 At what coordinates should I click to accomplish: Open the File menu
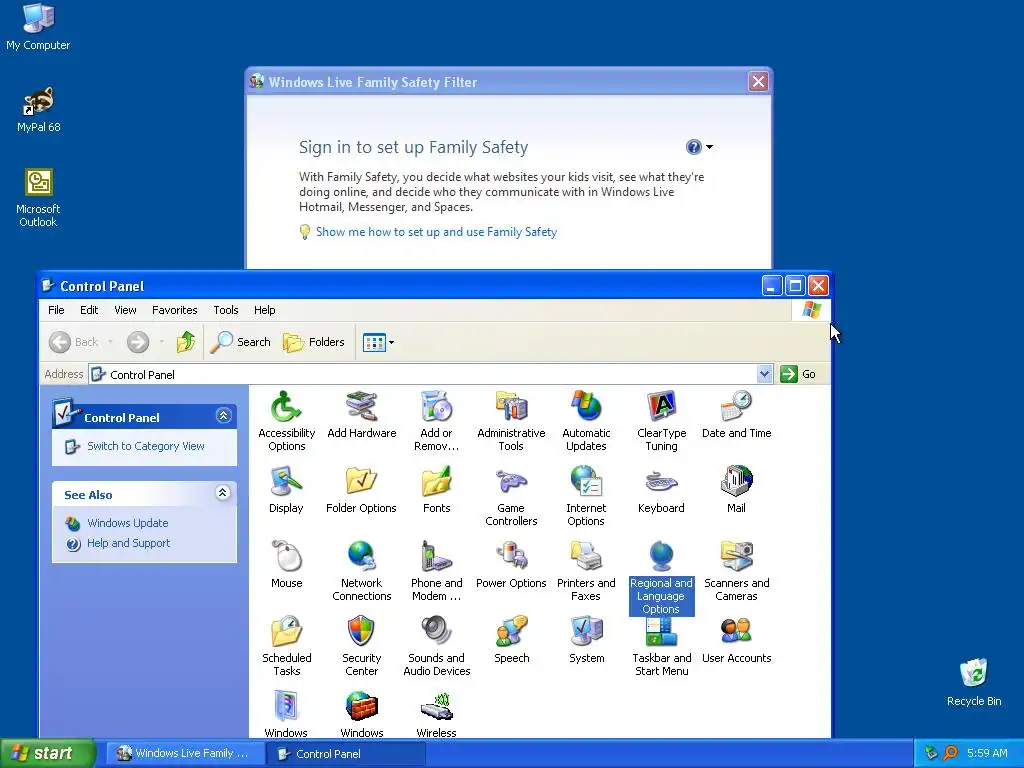(x=56, y=310)
